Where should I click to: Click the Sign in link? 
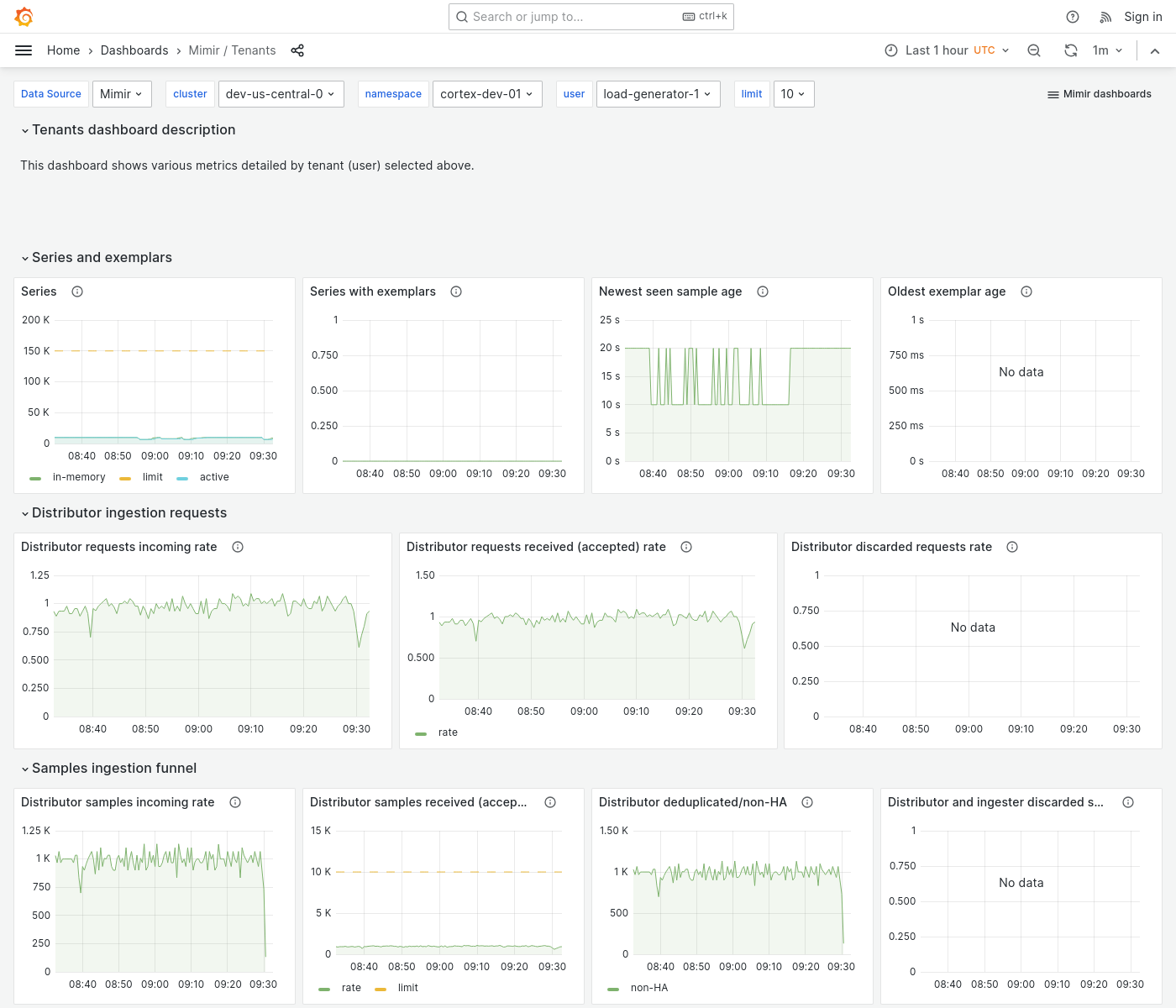click(1142, 17)
